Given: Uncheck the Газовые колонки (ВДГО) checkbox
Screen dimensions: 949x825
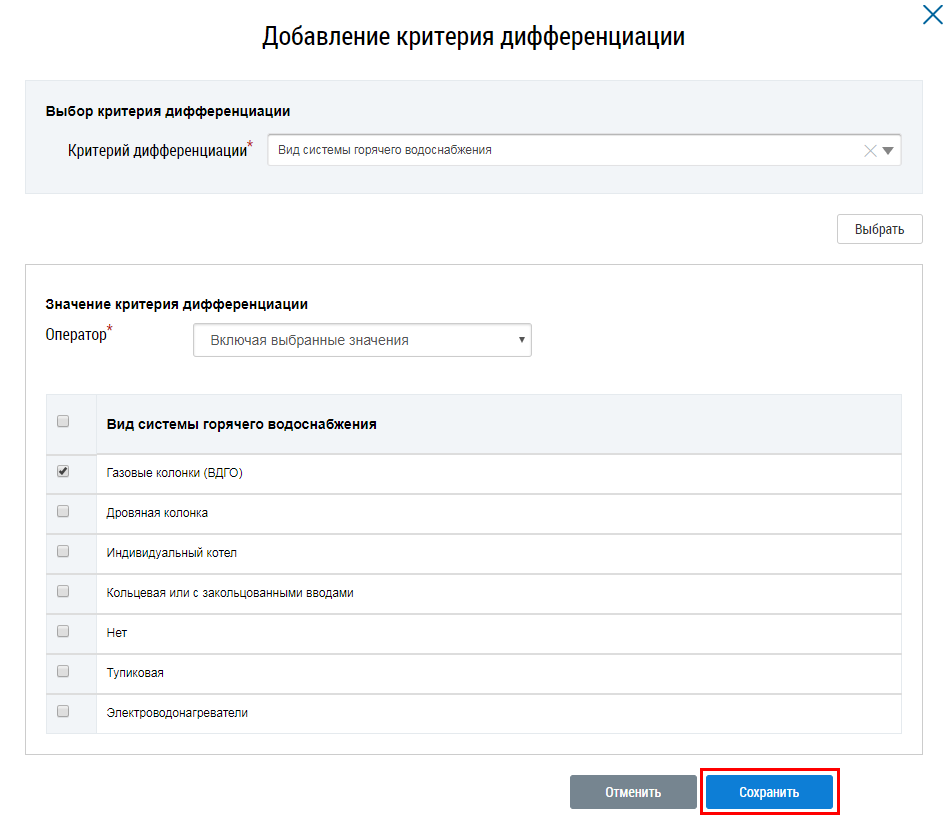Looking at the screenshot, I should click(x=63, y=472).
